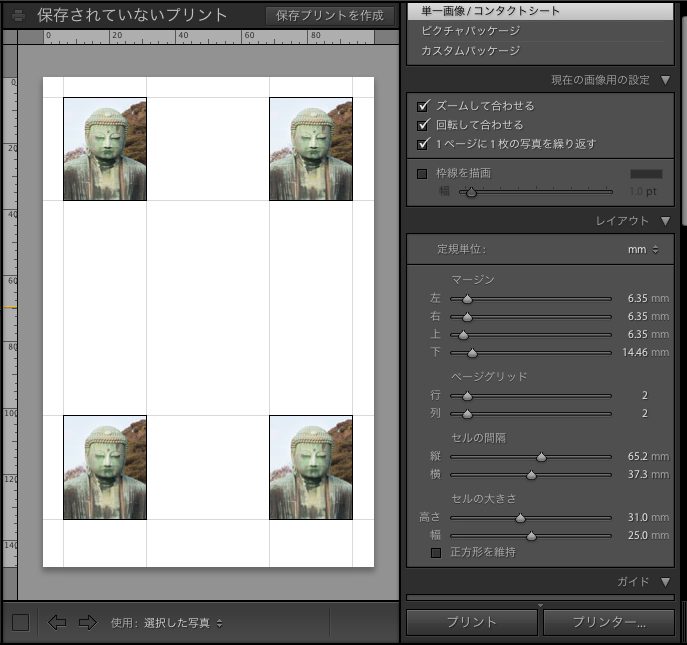This screenshot has width=687, height=645.
Task: Collapse the 現在の画像用の設定 panel
Action: click(x=666, y=81)
